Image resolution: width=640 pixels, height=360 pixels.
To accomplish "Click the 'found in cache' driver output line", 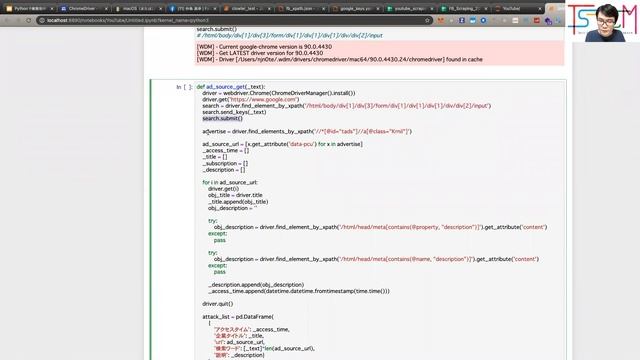I will pos(340,60).
